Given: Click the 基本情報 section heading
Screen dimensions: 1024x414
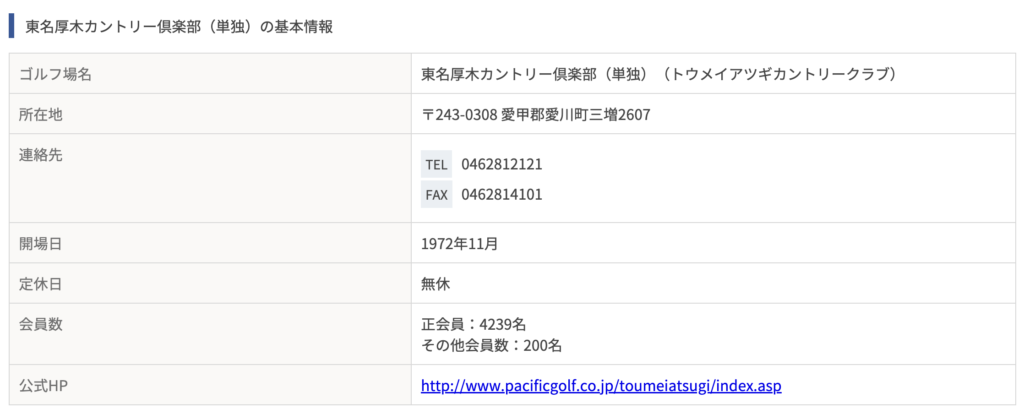Looking at the screenshot, I should pyautogui.click(x=180, y=27).
